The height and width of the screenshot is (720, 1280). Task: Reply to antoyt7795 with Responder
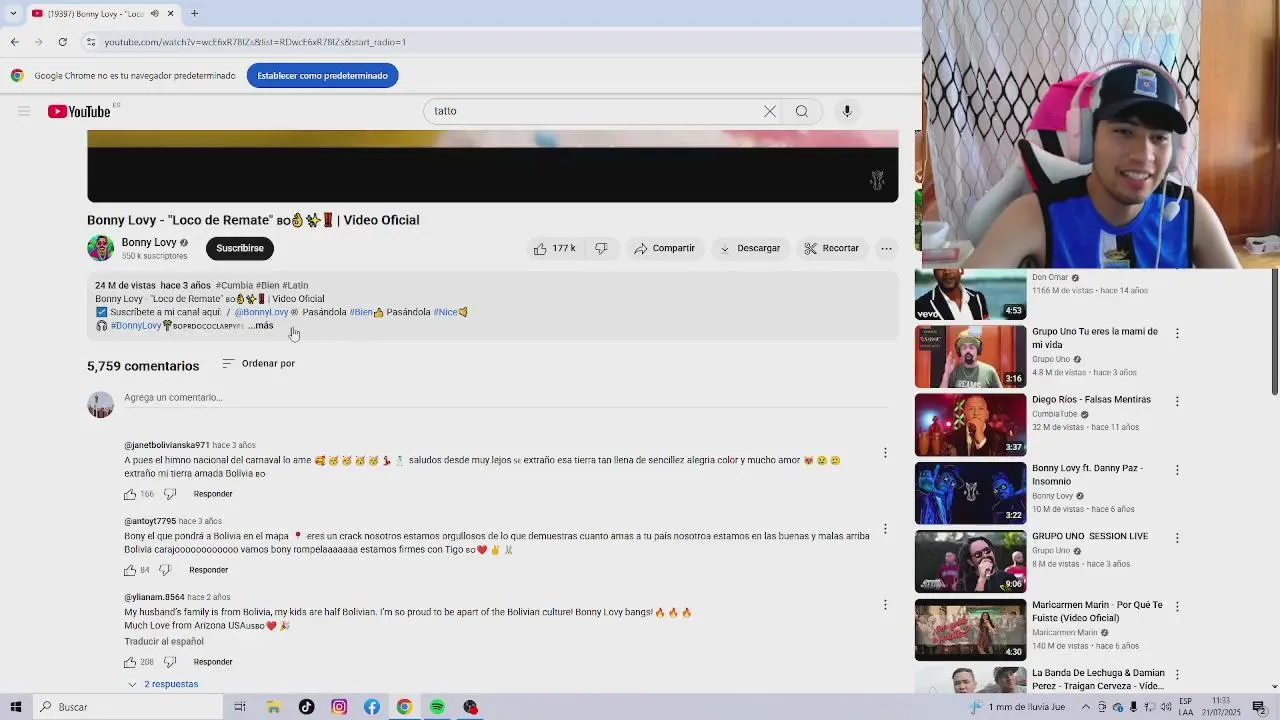209,570
